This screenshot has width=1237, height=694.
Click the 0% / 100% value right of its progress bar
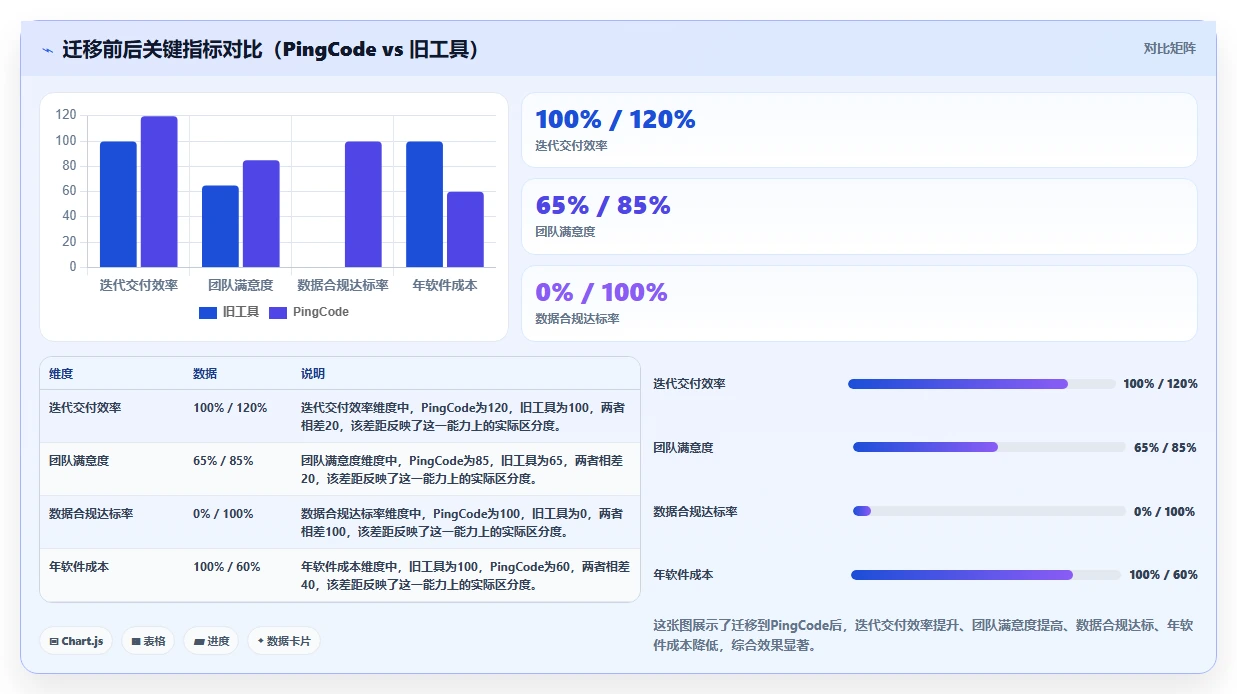1165,512
